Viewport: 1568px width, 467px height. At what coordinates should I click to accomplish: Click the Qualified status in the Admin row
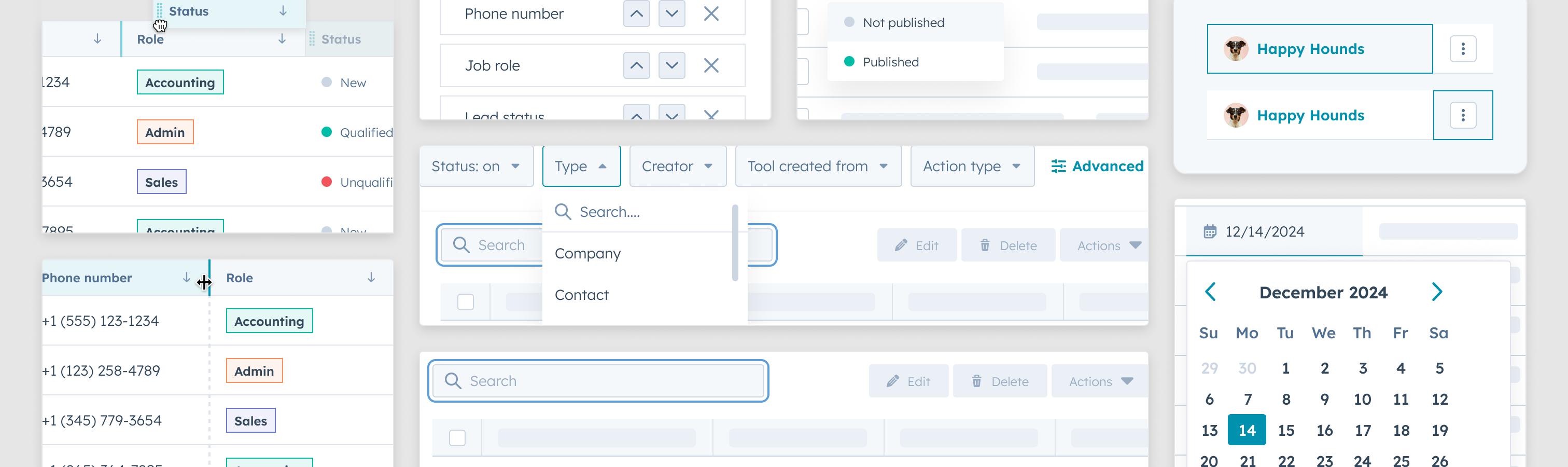click(x=357, y=132)
